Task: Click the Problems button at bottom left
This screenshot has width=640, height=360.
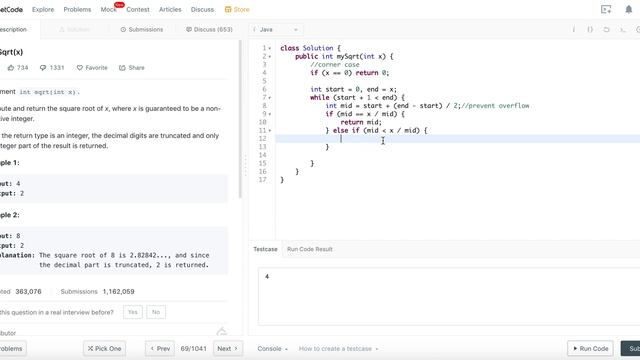Action: [12, 349]
